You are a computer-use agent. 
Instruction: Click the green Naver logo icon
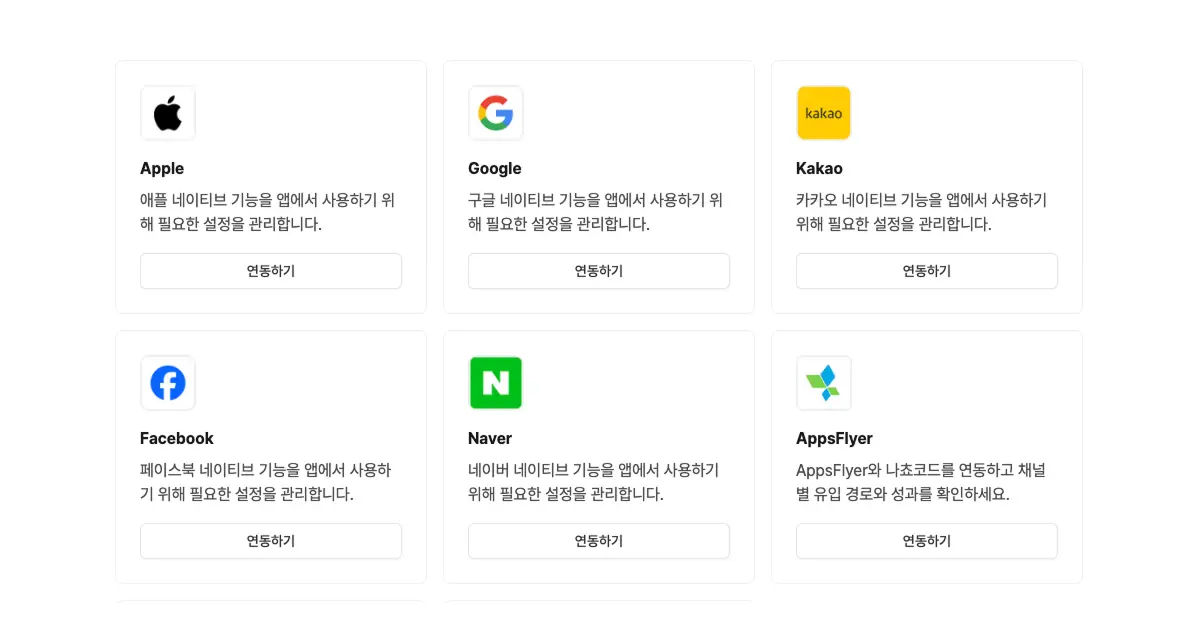[x=496, y=383]
